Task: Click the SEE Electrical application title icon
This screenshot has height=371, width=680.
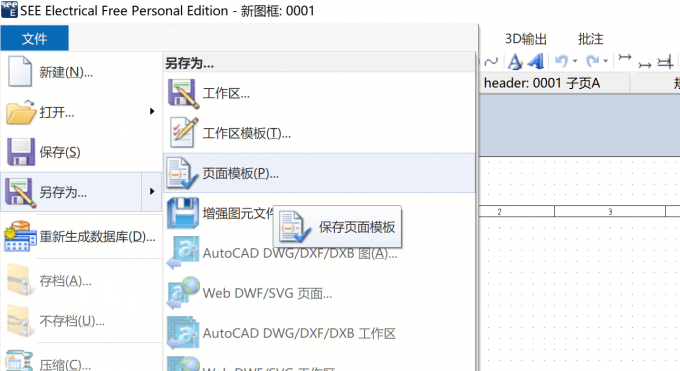Action: click(x=9, y=10)
